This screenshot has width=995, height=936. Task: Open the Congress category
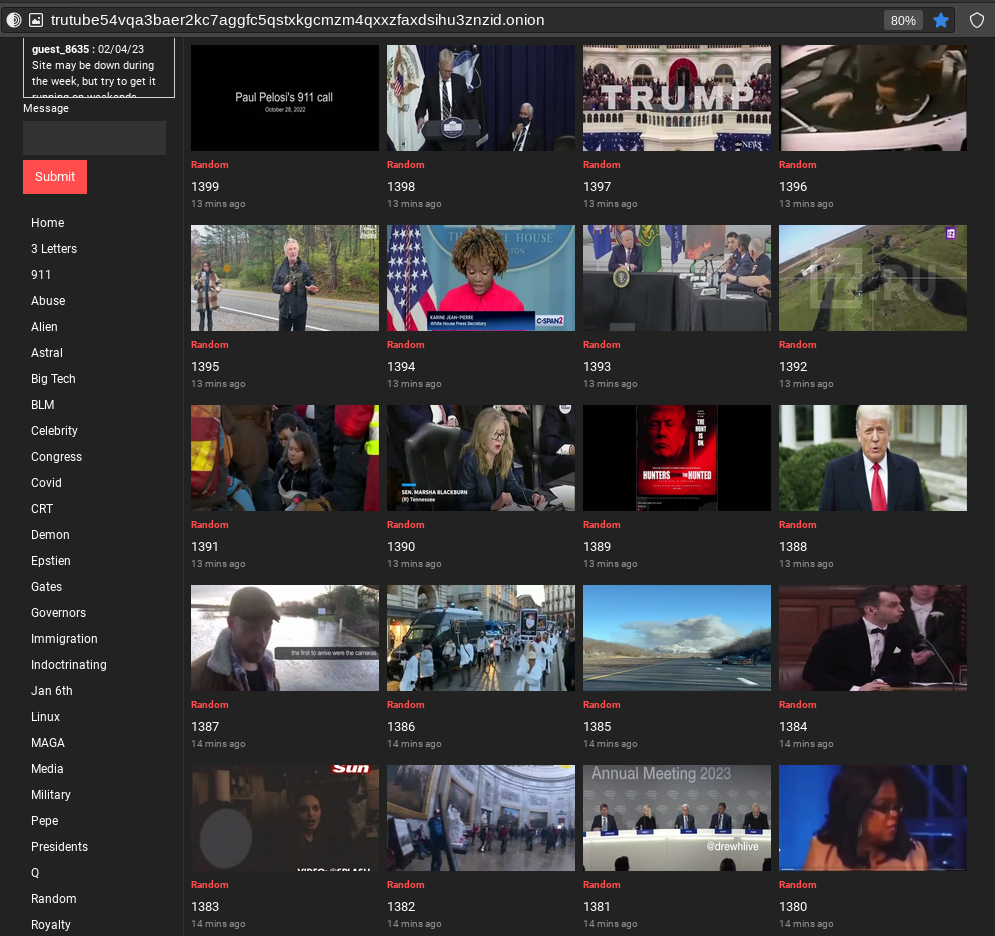[x=56, y=457]
